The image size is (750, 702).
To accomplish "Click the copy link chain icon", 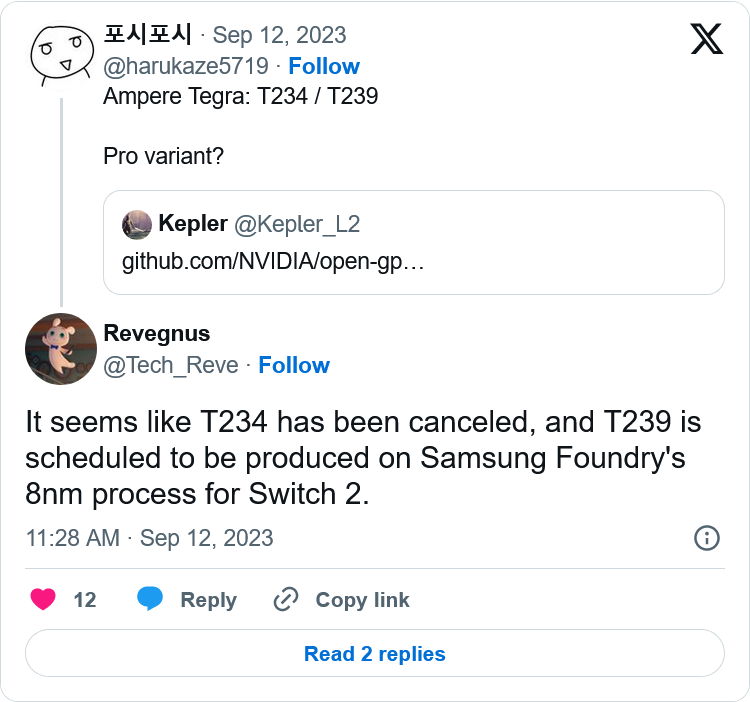I will (x=286, y=599).
